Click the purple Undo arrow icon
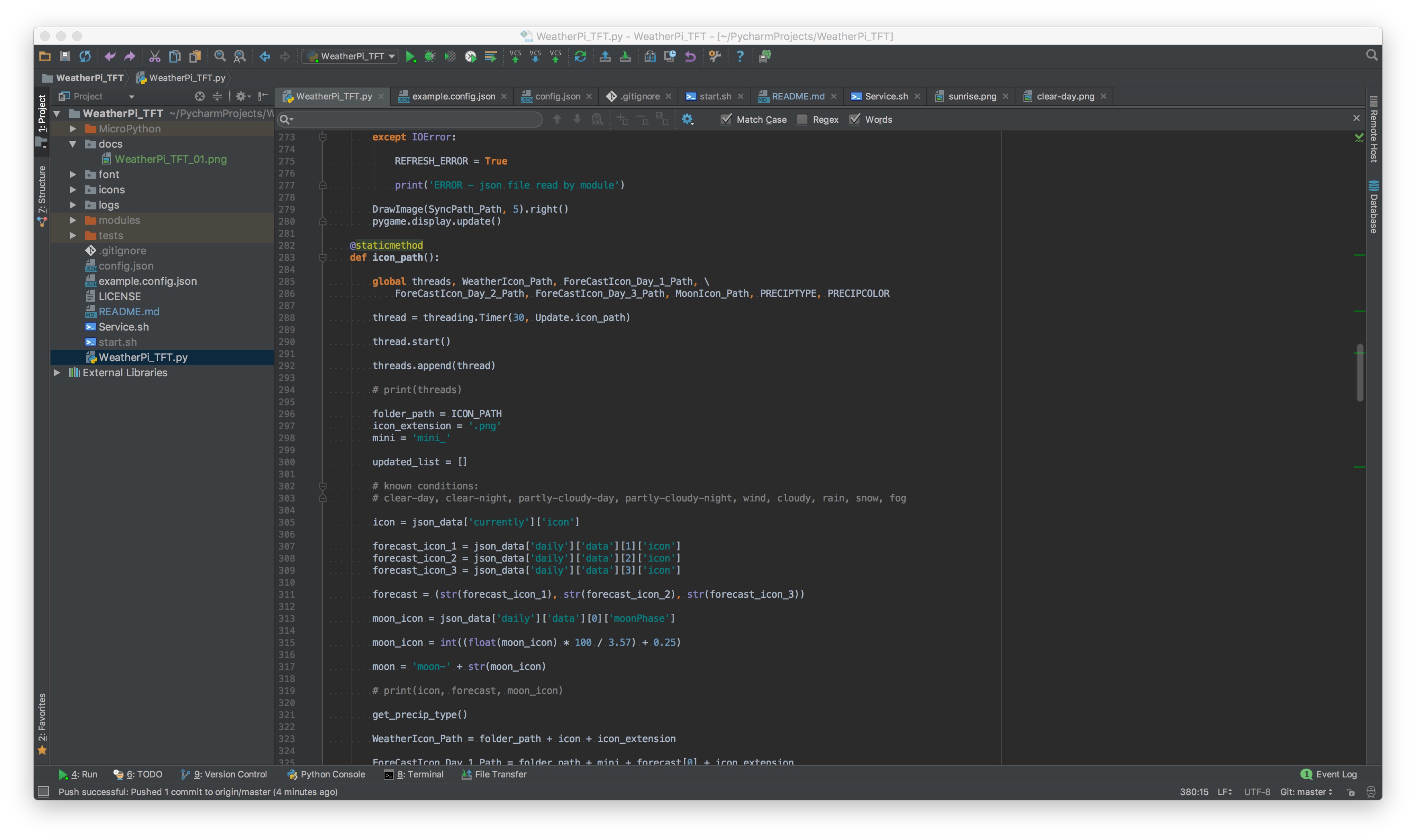Screen dimensions: 1416x840 point(110,57)
